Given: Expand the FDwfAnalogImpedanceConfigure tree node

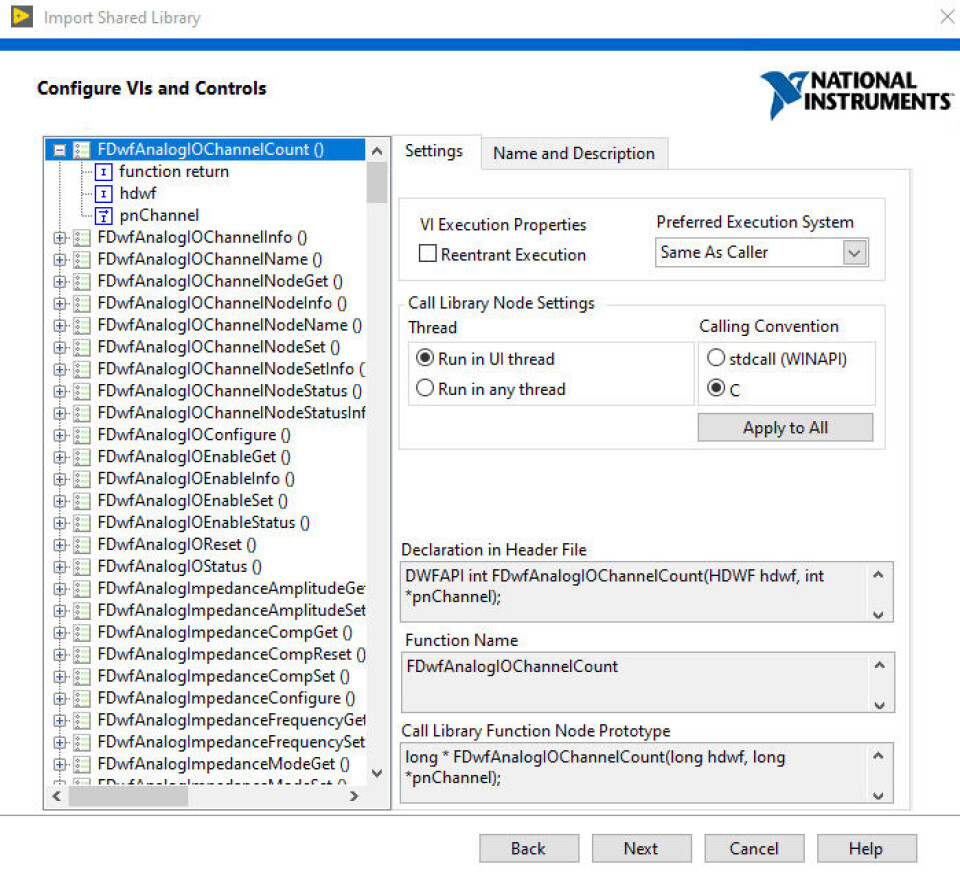Looking at the screenshot, I should coord(59,699).
